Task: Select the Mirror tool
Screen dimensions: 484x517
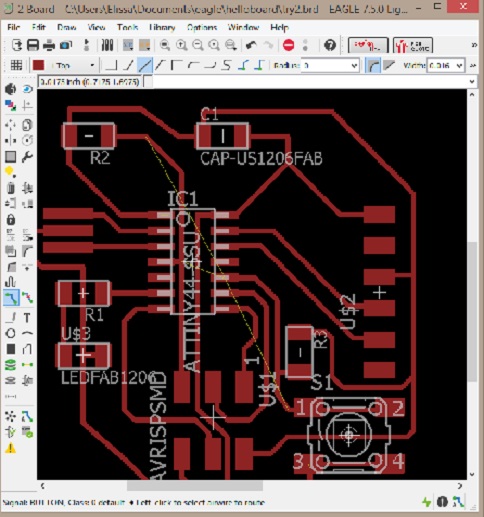Action: (10, 140)
